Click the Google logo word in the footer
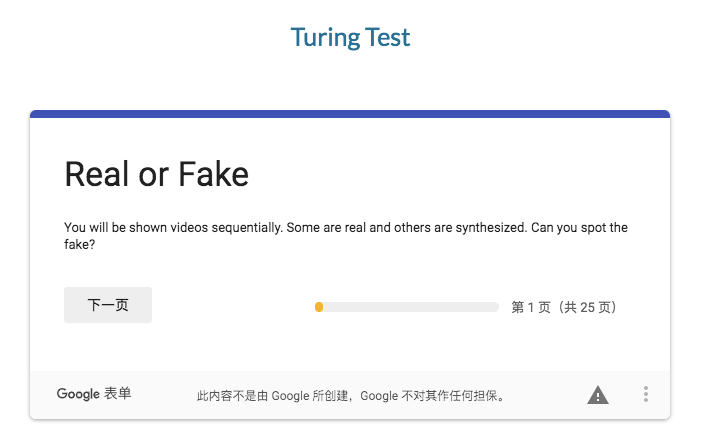 (x=78, y=394)
